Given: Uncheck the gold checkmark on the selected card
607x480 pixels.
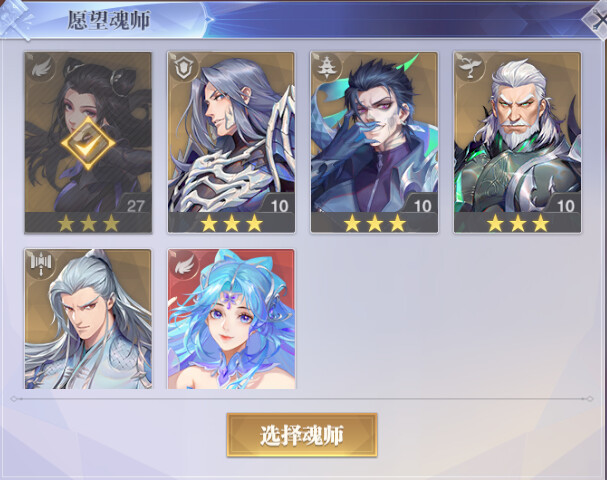Looking at the screenshot, I should click(x=88, y=144).
